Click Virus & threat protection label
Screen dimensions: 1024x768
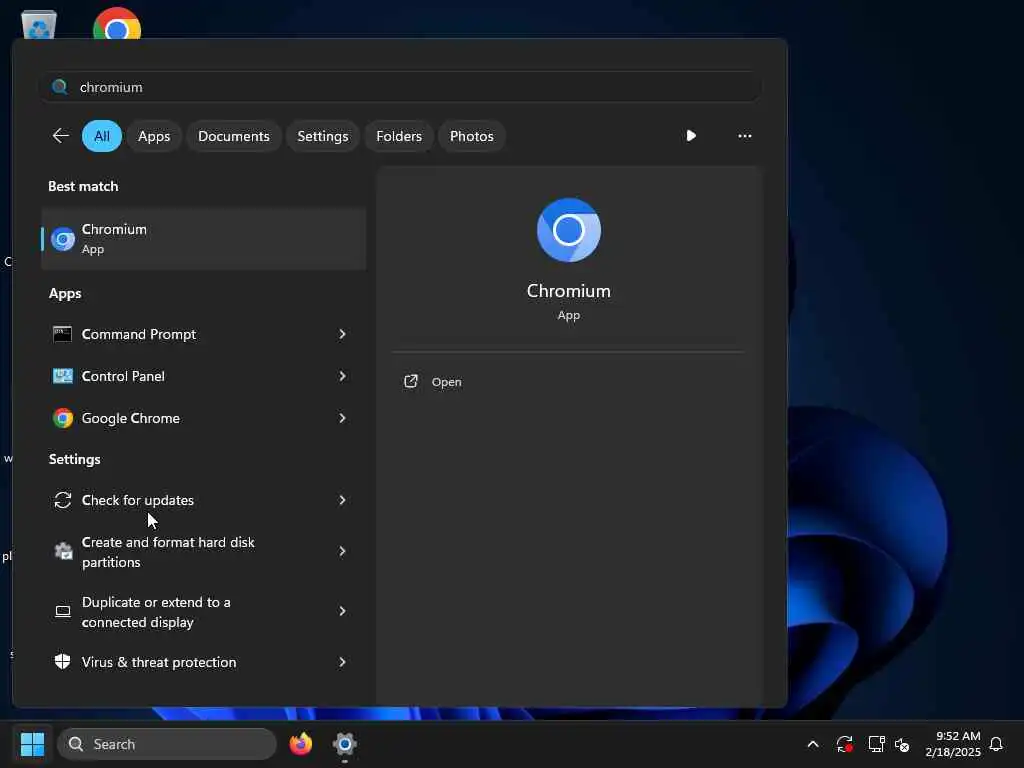click(x=159, y=662)
